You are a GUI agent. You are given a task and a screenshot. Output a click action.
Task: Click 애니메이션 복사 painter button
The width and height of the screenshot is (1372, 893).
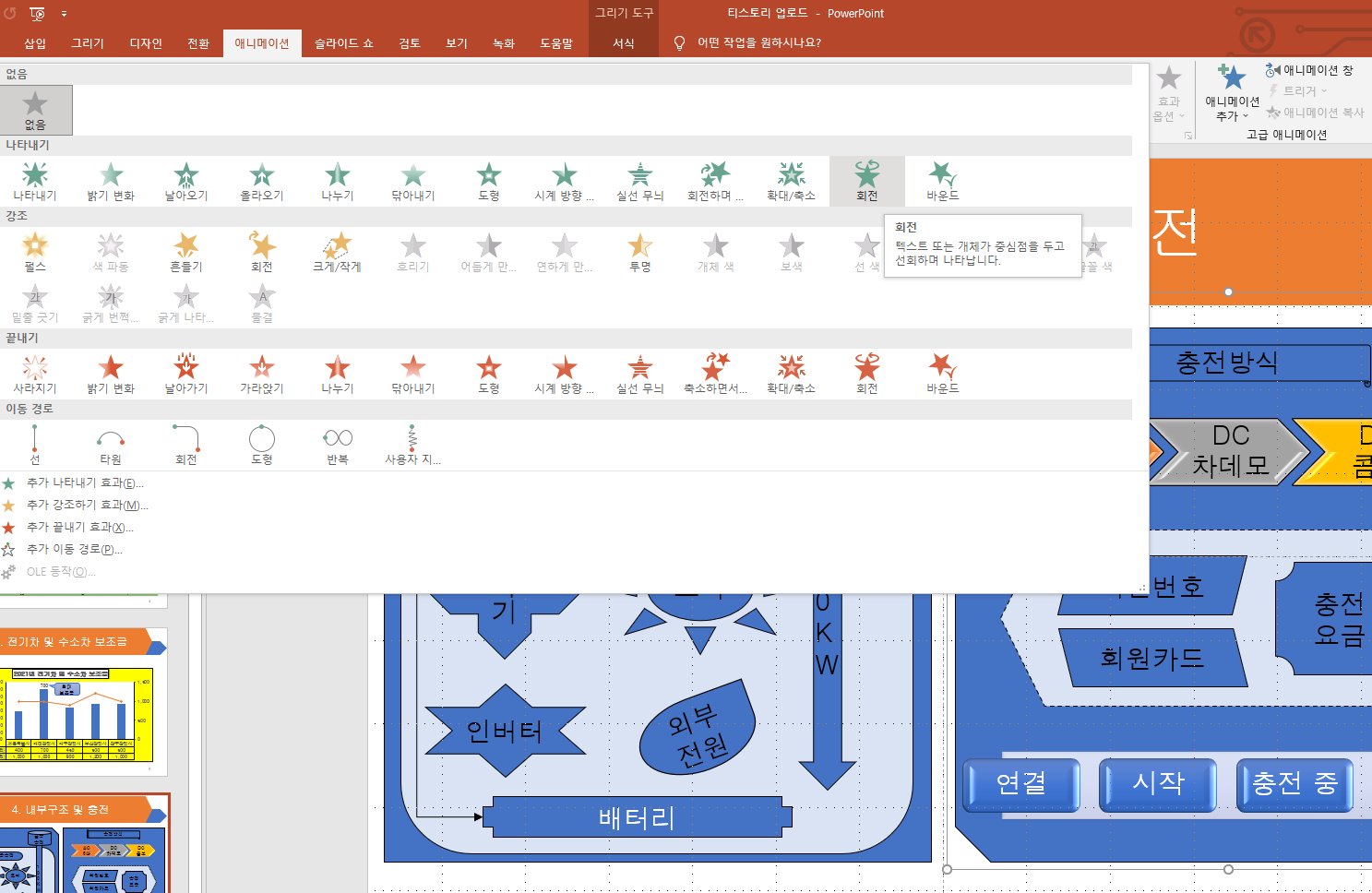coord(1315,113)
